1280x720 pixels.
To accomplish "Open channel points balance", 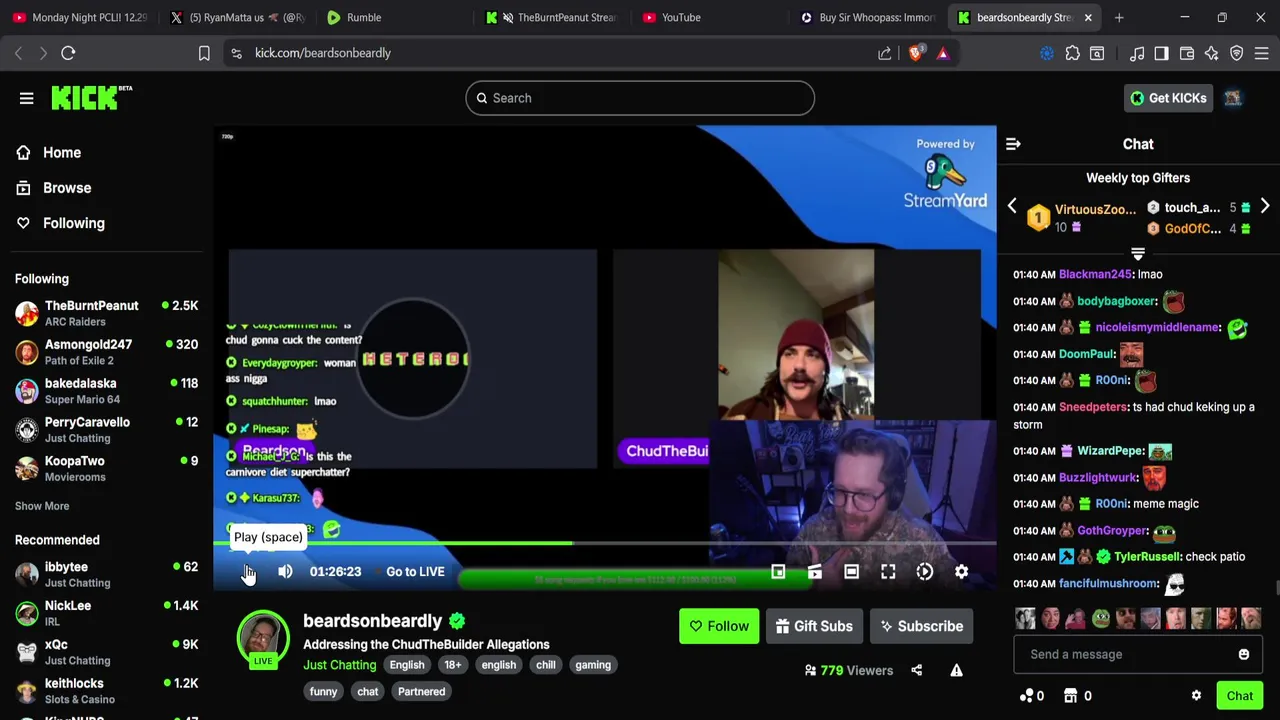I will pyautogui.click(x=1032, y=696).
